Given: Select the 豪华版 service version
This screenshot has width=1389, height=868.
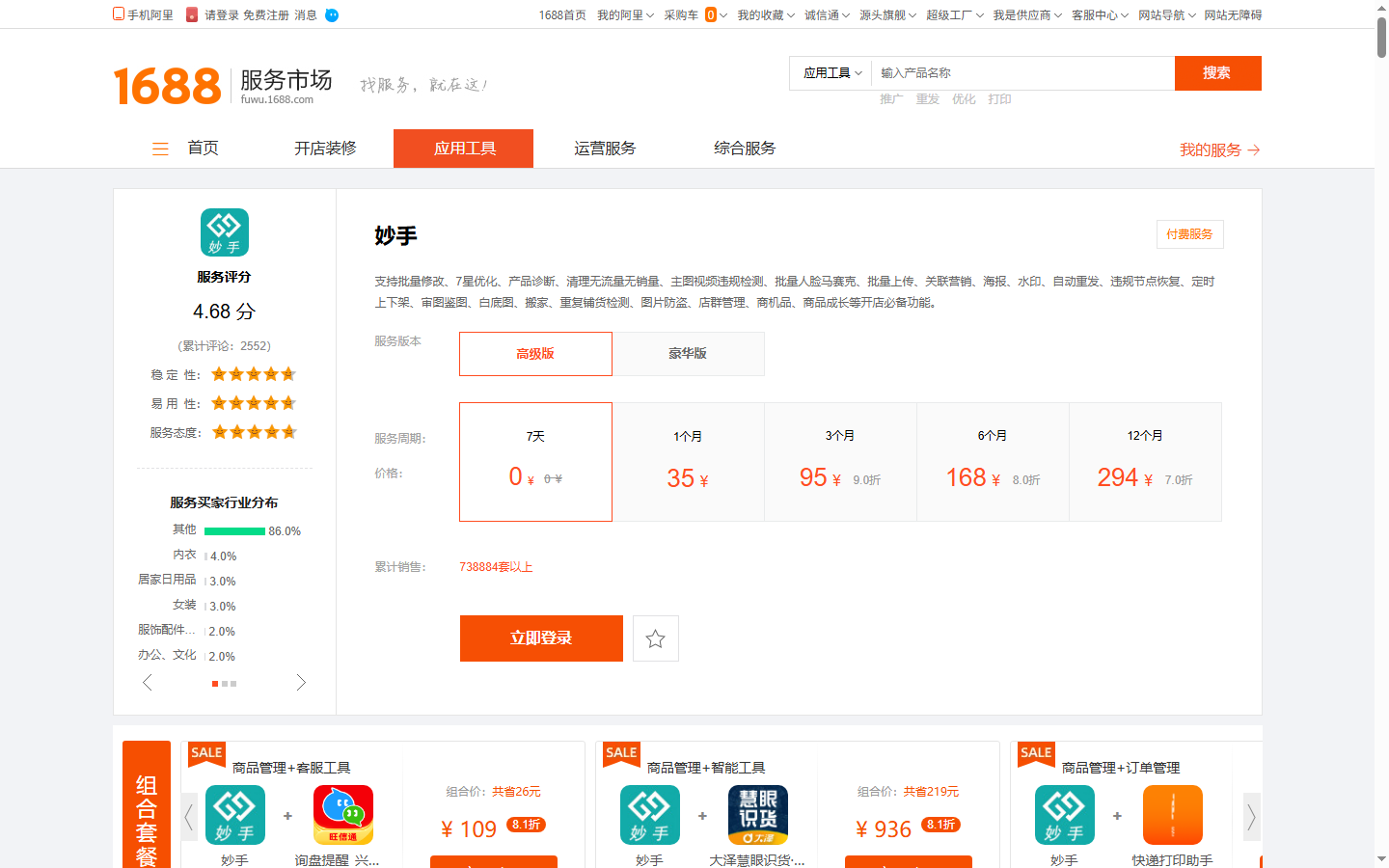Looking at the screenshot, I should (x=688, y=354).
